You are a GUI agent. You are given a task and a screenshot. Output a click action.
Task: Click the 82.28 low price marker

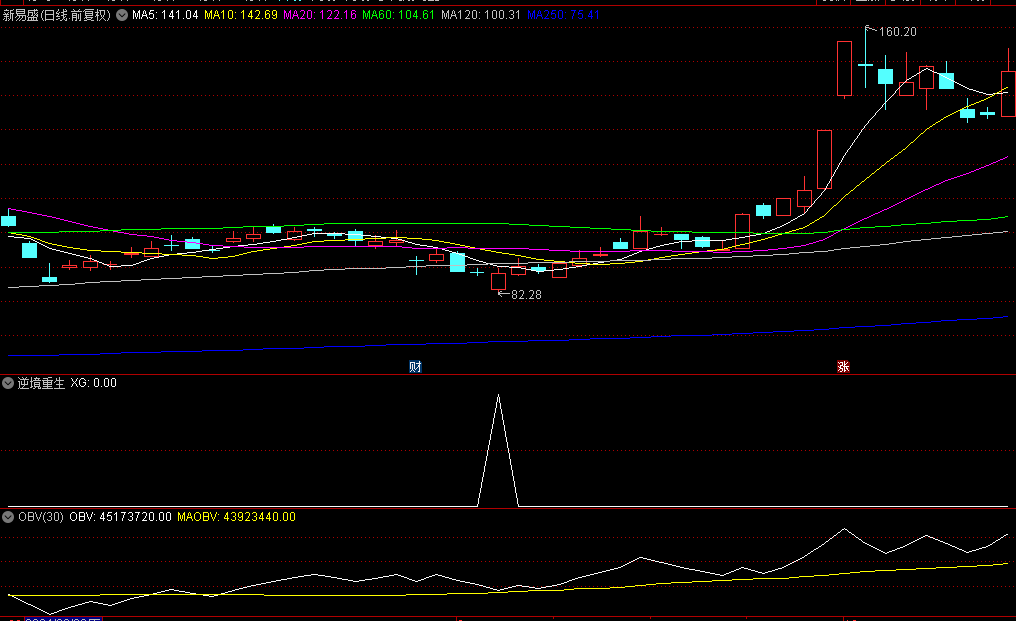[x=526, y=295]
